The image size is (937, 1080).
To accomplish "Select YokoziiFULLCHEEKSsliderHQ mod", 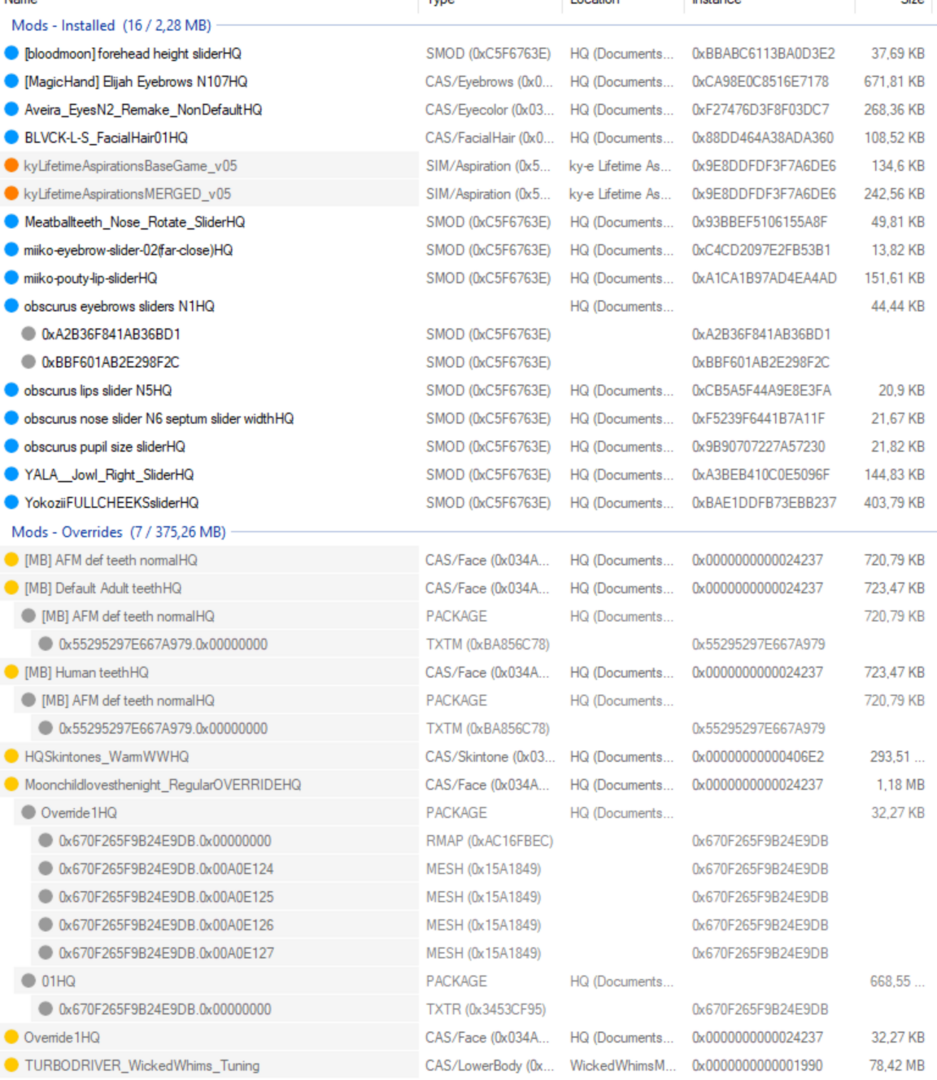I will (112, 503).
